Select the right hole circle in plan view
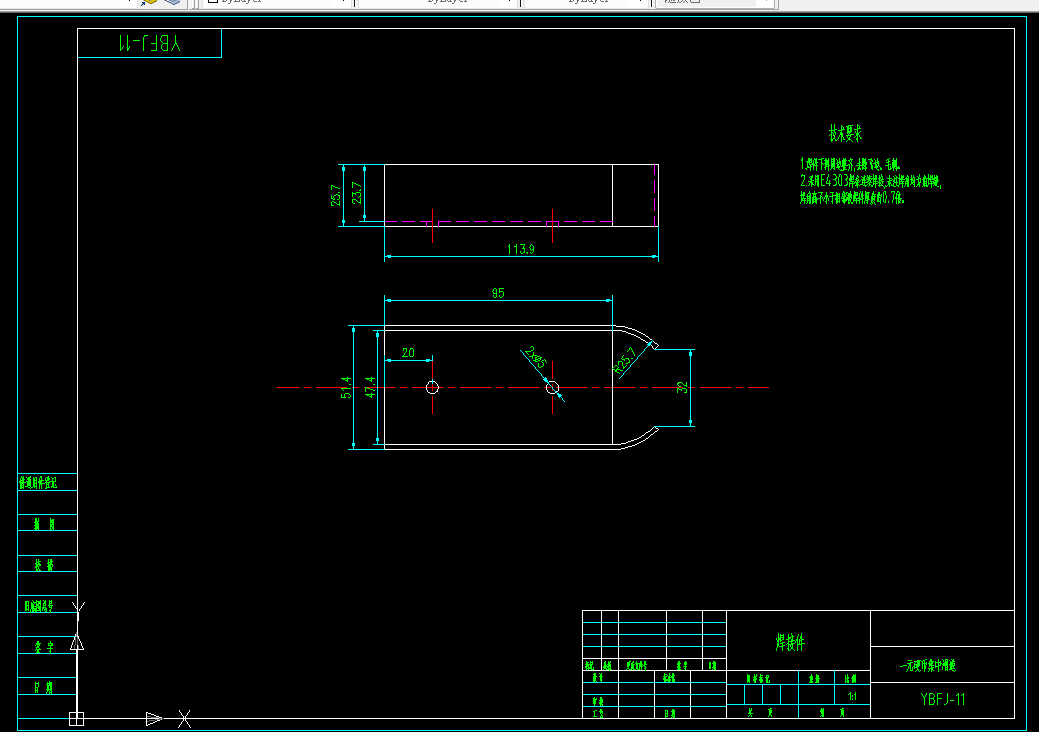1039x732 pixels. tap(552, 388)
